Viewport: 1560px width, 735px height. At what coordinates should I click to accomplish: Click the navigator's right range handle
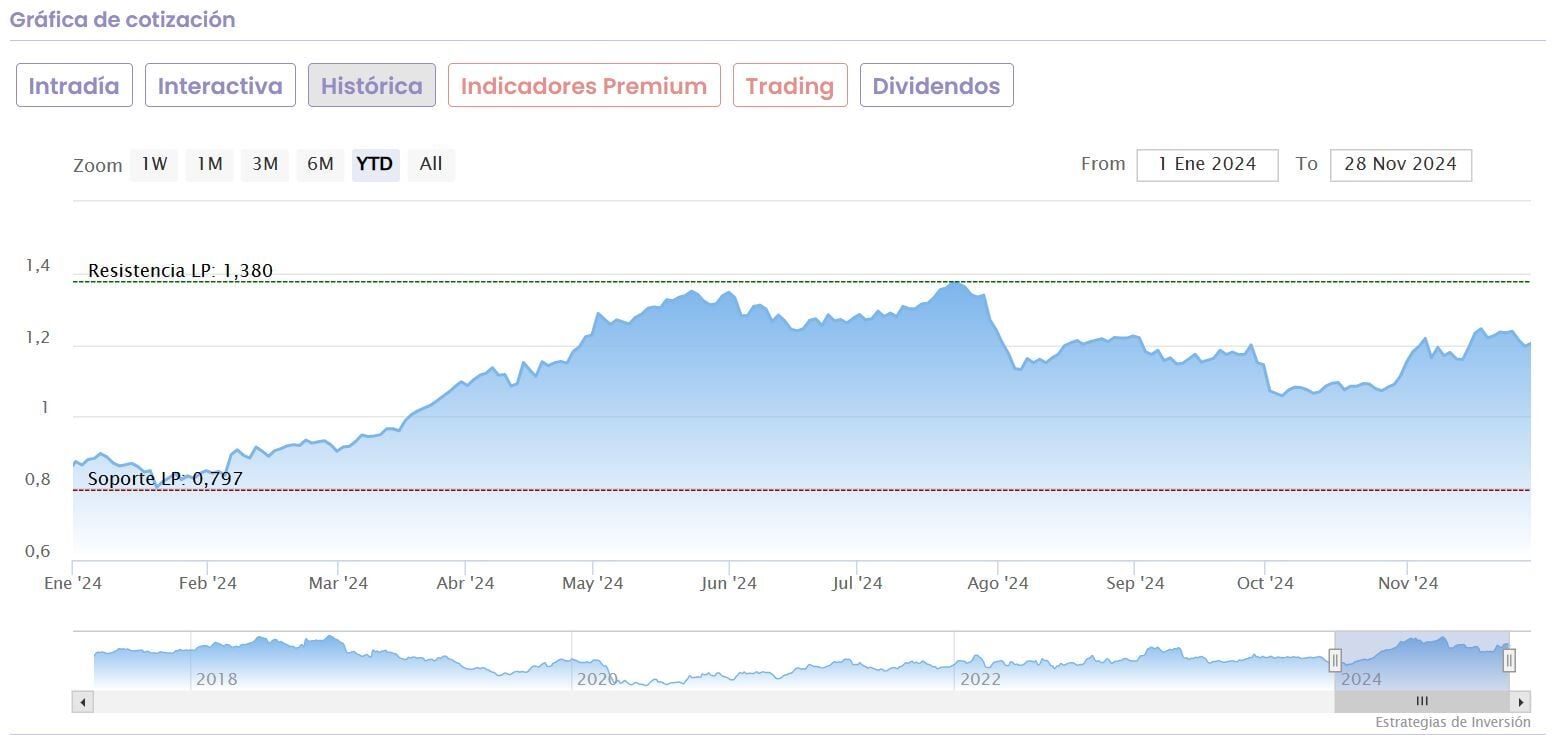[1509, 660]
